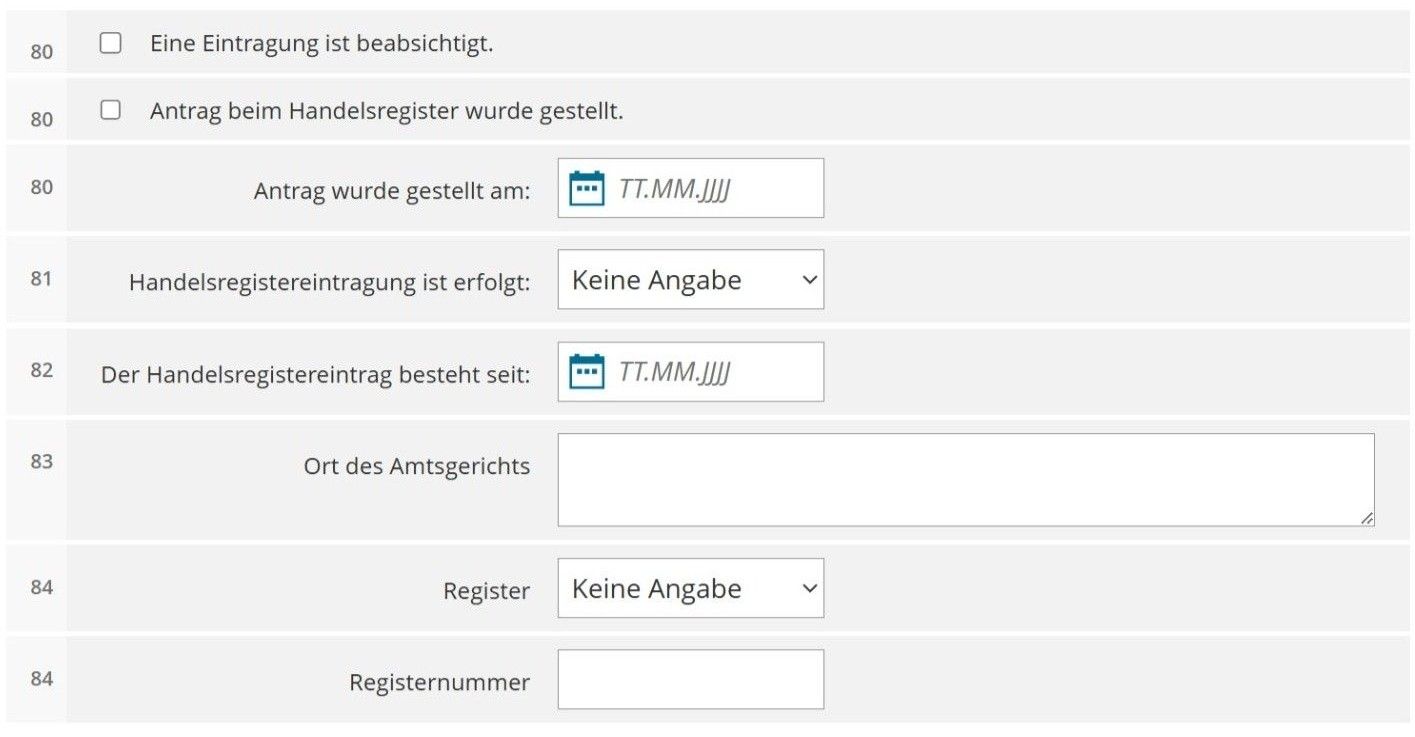Expand the Register Keine Angabe dropdown
This screenshot has width=1415, height=737.
click(691, 588)
